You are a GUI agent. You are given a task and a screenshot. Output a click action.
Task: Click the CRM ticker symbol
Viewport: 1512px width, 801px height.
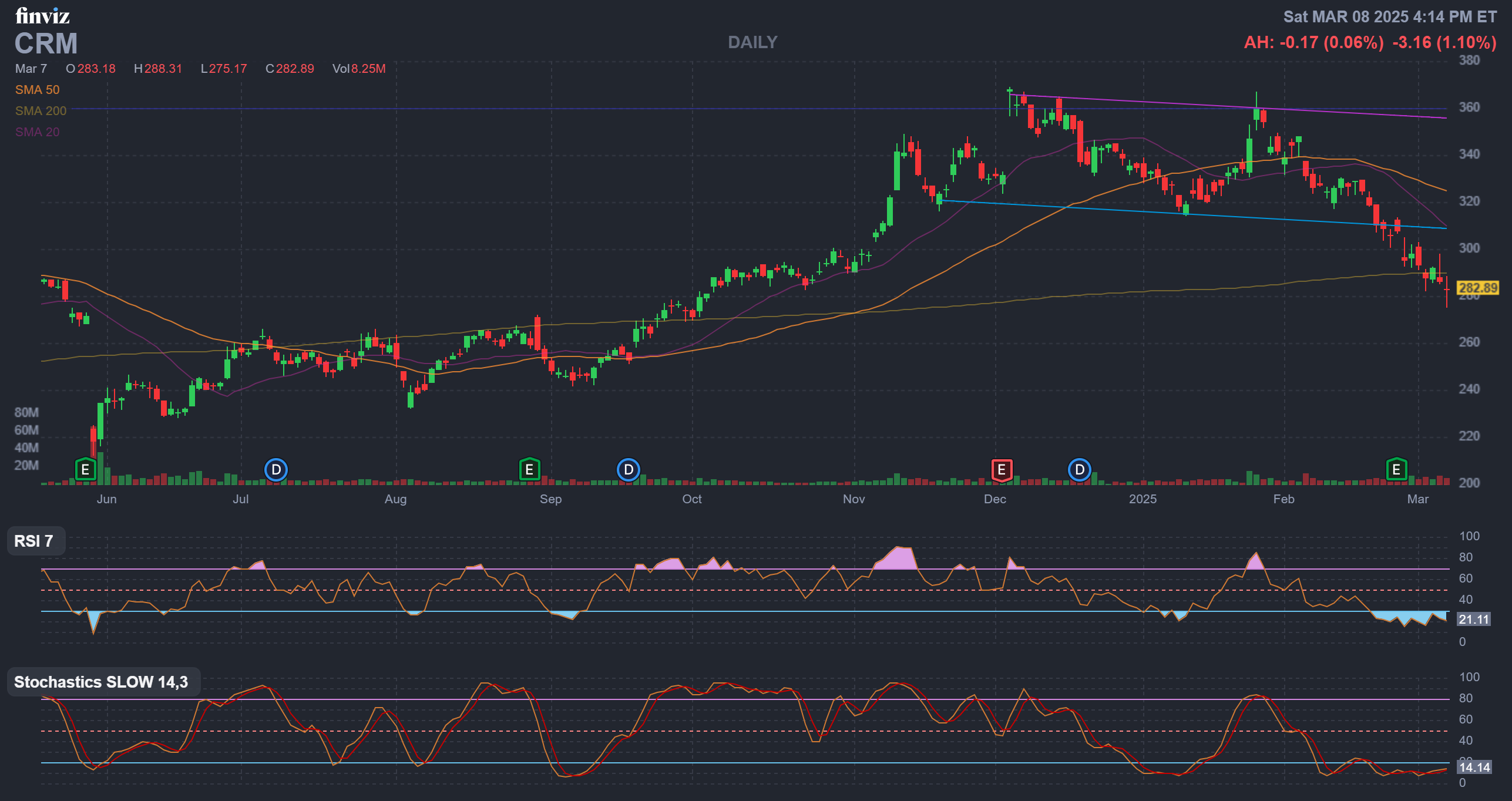pyautogui.click(x=46, y=43)
